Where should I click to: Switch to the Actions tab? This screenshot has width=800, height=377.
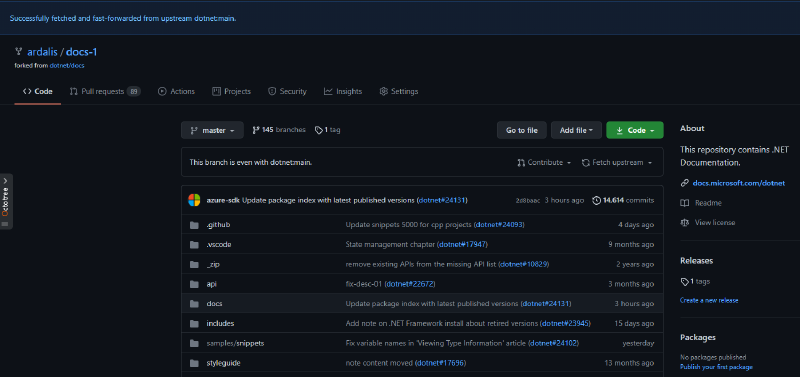pos(177,91)
